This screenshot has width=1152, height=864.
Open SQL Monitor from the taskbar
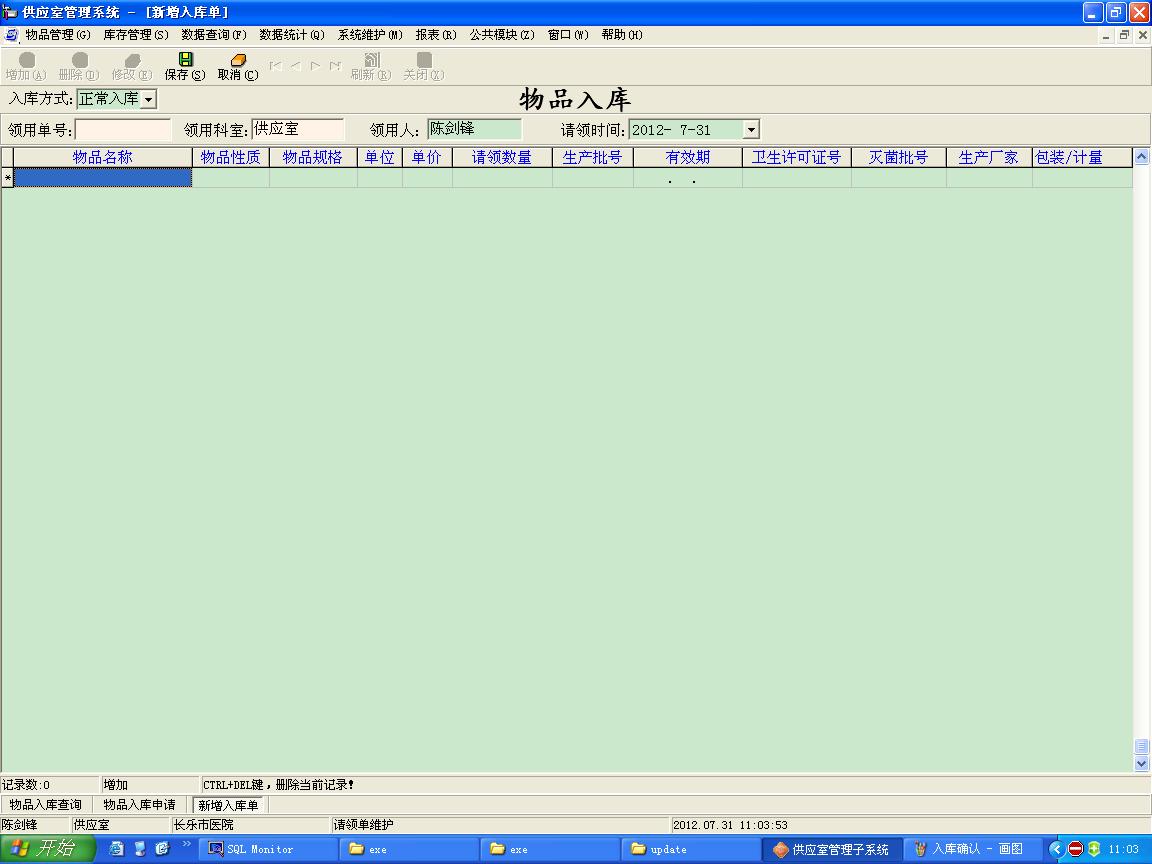[269, 849]
